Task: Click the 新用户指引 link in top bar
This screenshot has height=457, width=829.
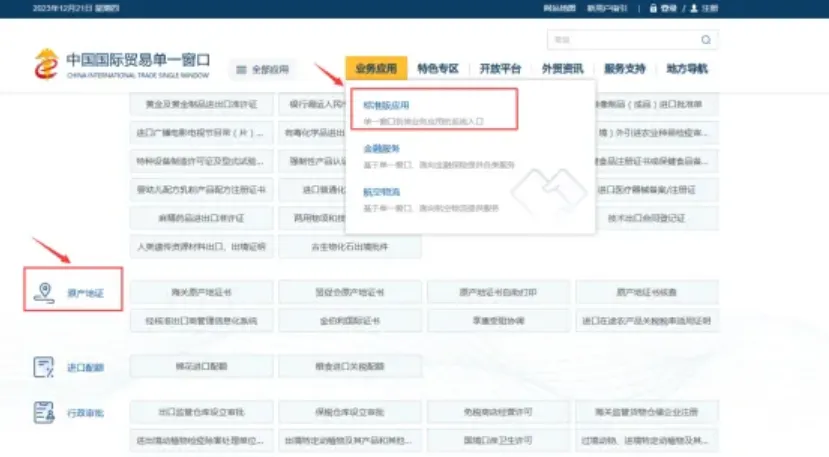Action: 607,8
